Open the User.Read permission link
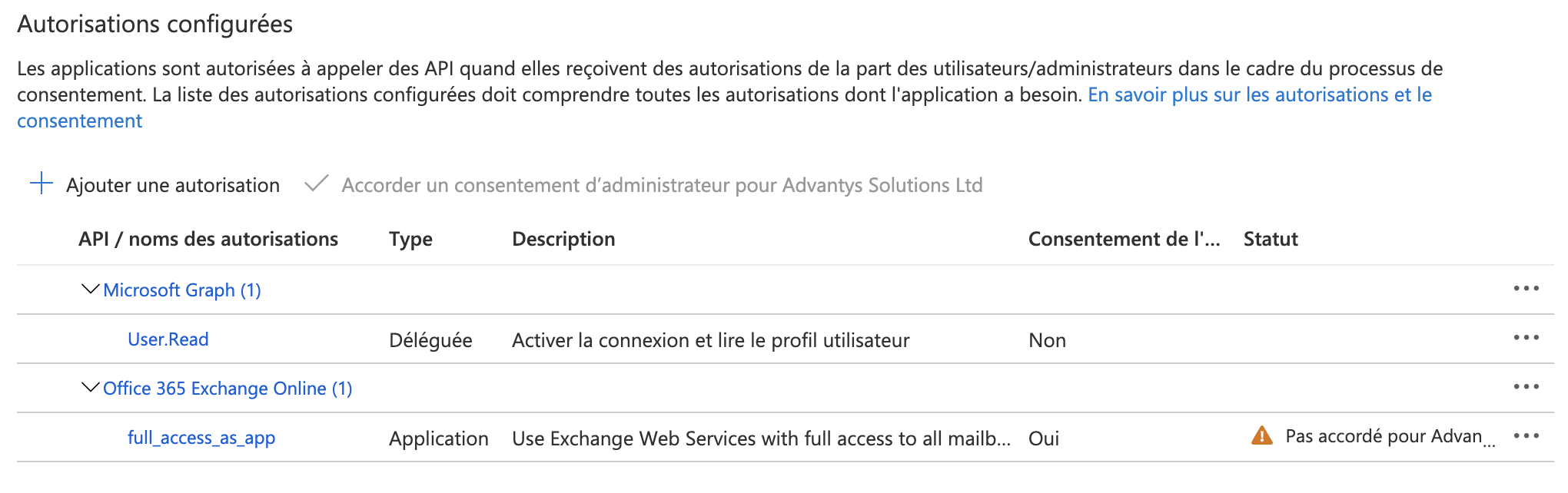 click(168, 339)
